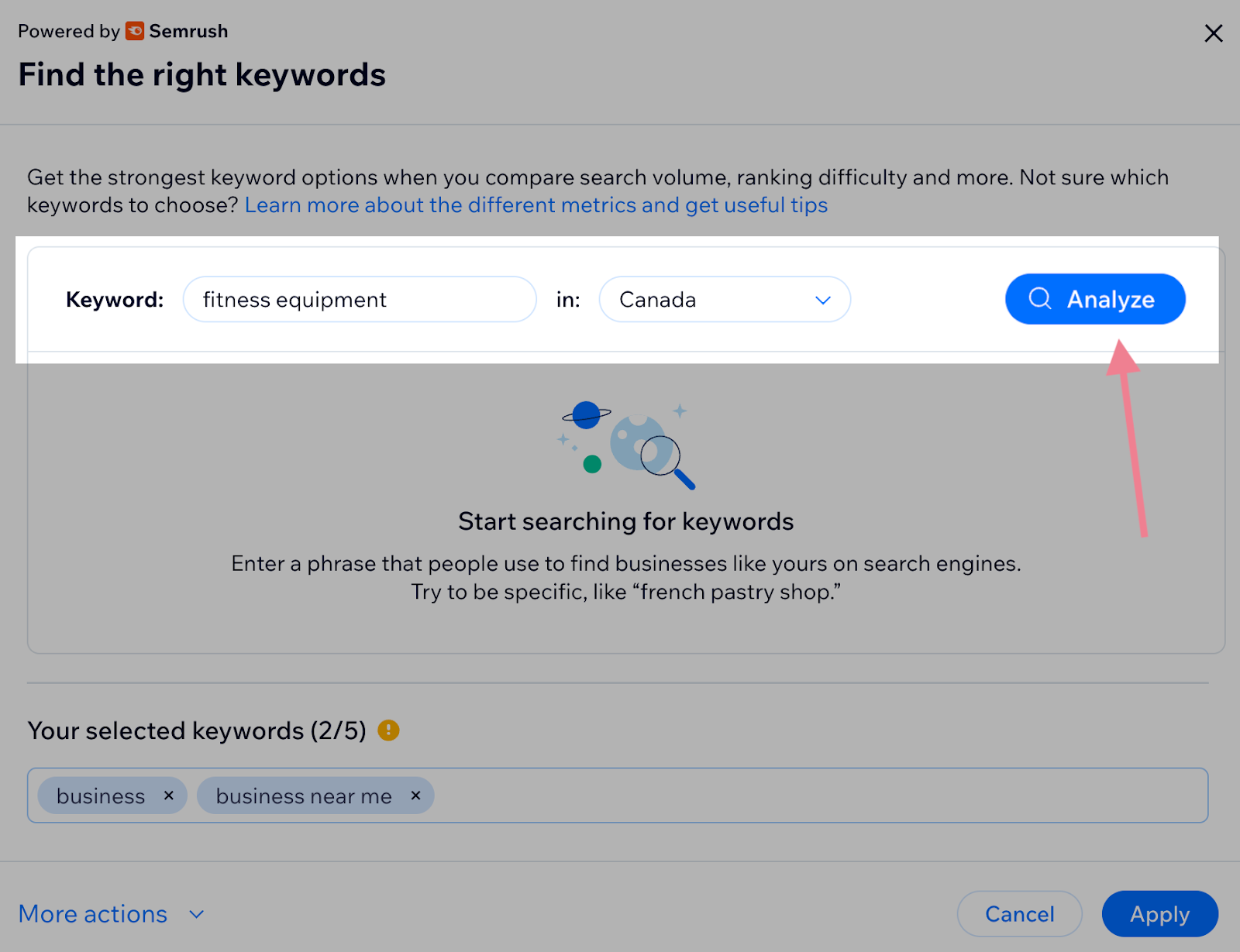Select the 'business' keyword tag label
1240x952 pixels.
pyautogui.click(x=101, y=796)
